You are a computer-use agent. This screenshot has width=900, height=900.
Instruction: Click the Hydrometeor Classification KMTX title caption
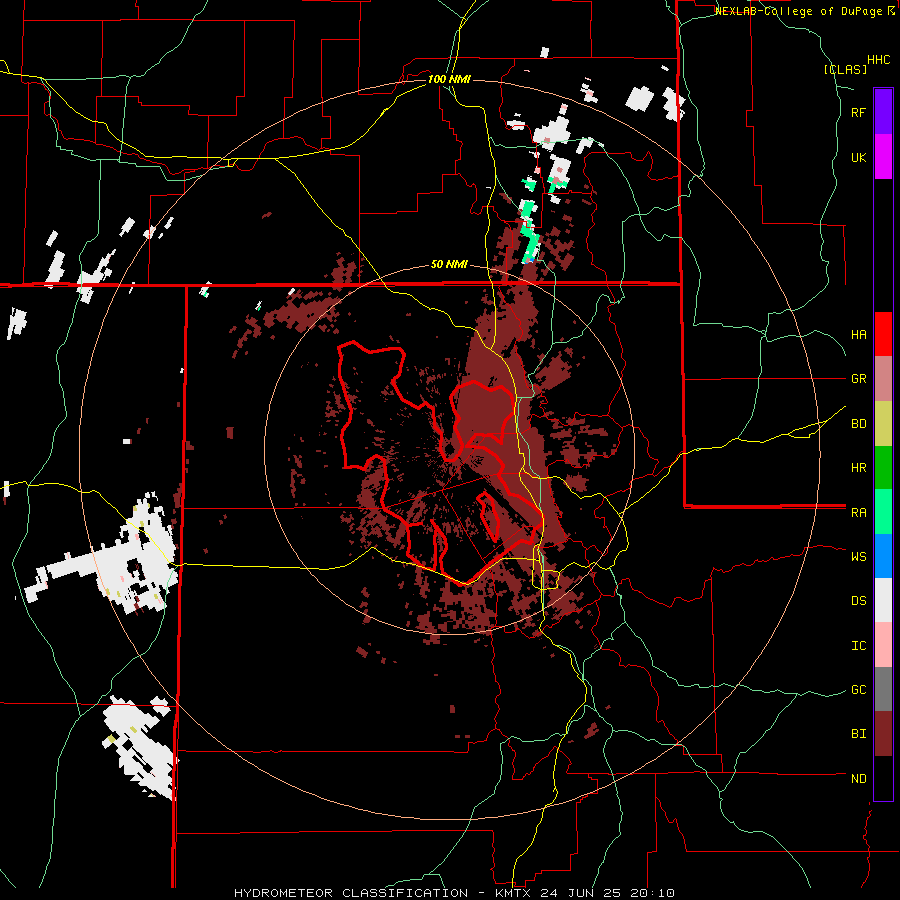454,893
